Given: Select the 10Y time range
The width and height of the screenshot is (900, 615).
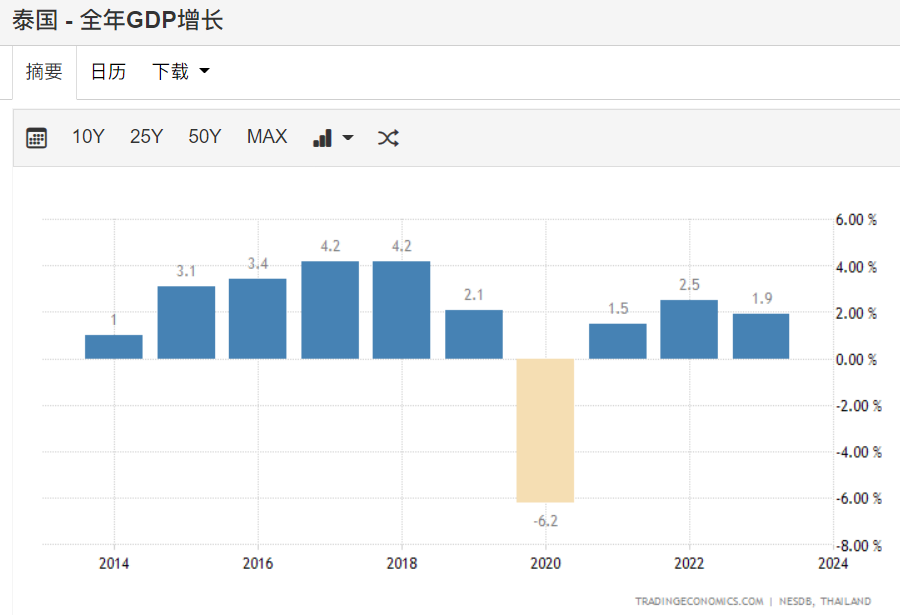Looking at the screenshot, I should 88,137.
